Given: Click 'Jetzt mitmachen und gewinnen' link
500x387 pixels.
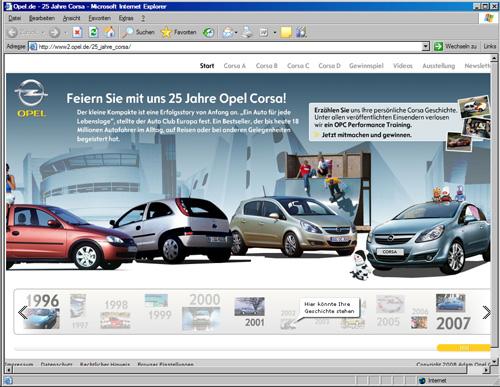Looking at the screenshot, I should click(366, 135).
